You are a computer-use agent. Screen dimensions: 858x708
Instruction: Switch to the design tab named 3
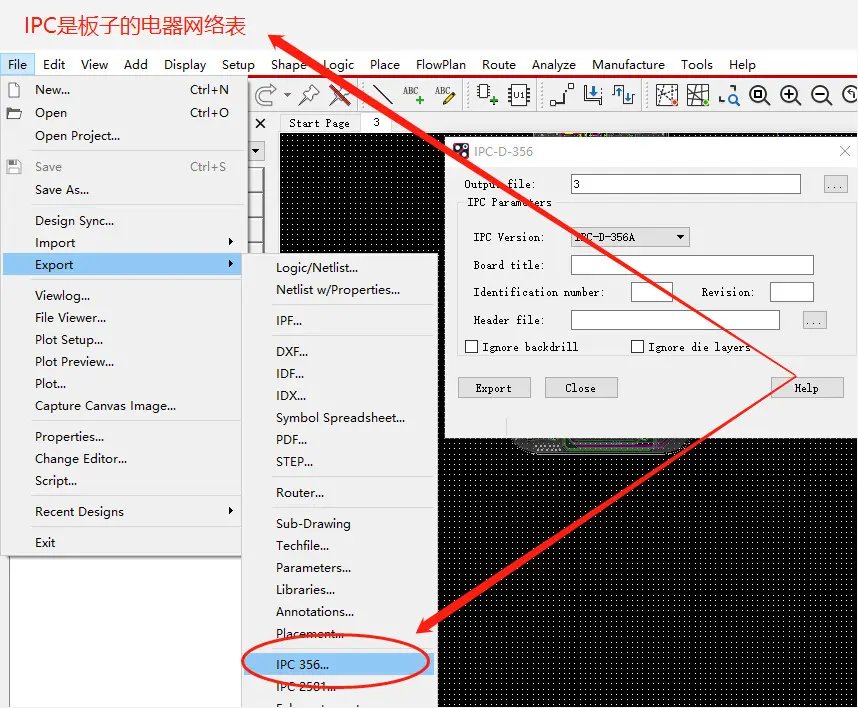click(376, 123)
